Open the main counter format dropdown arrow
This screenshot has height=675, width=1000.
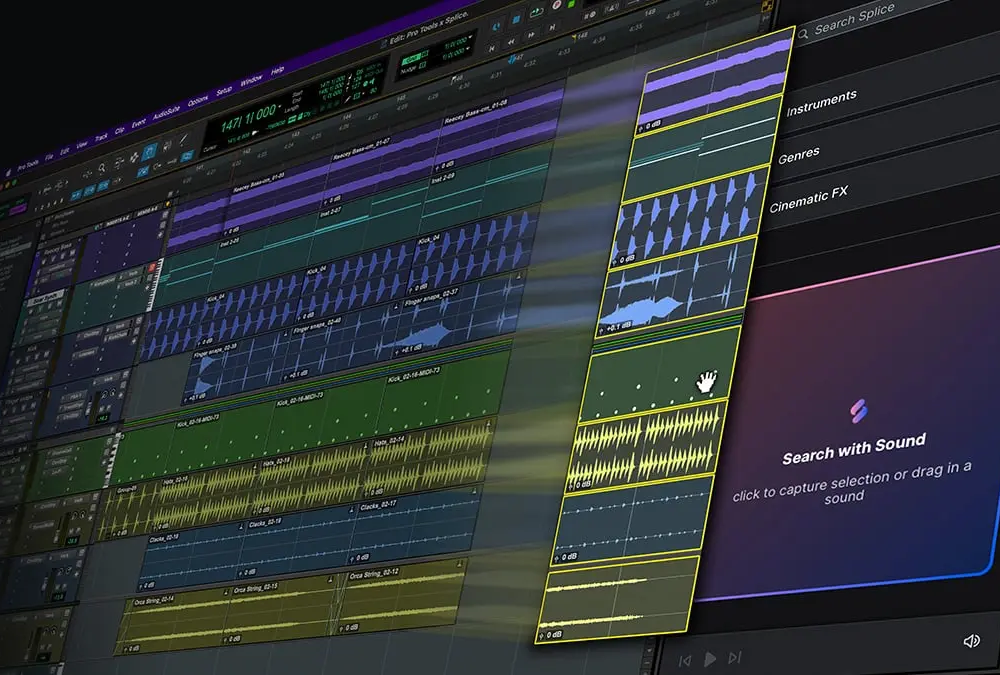coord(281,106)
